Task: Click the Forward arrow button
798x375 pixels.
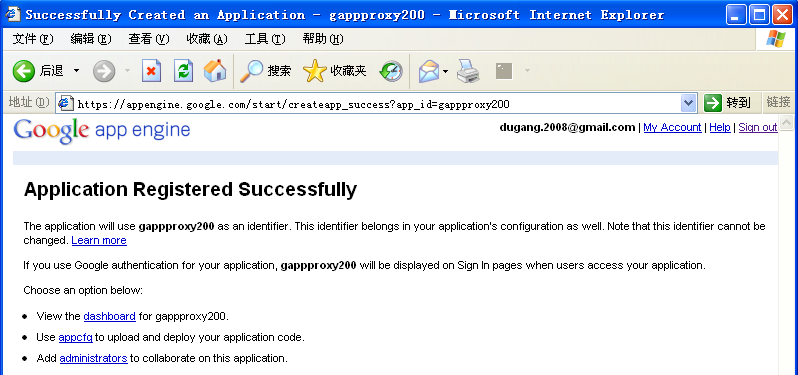Action: point(104,71)
